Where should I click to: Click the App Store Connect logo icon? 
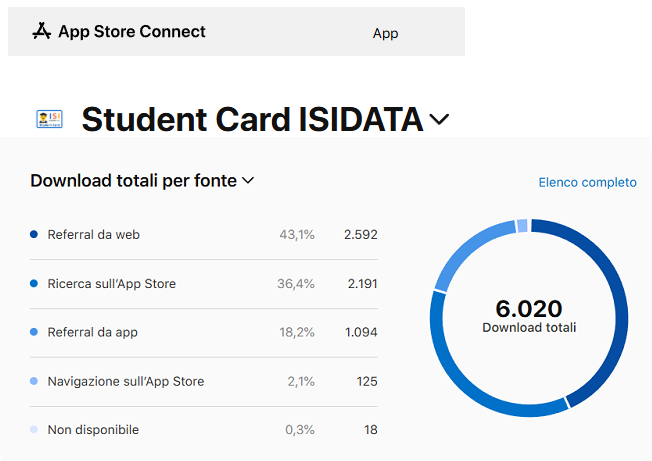[41, 32]
